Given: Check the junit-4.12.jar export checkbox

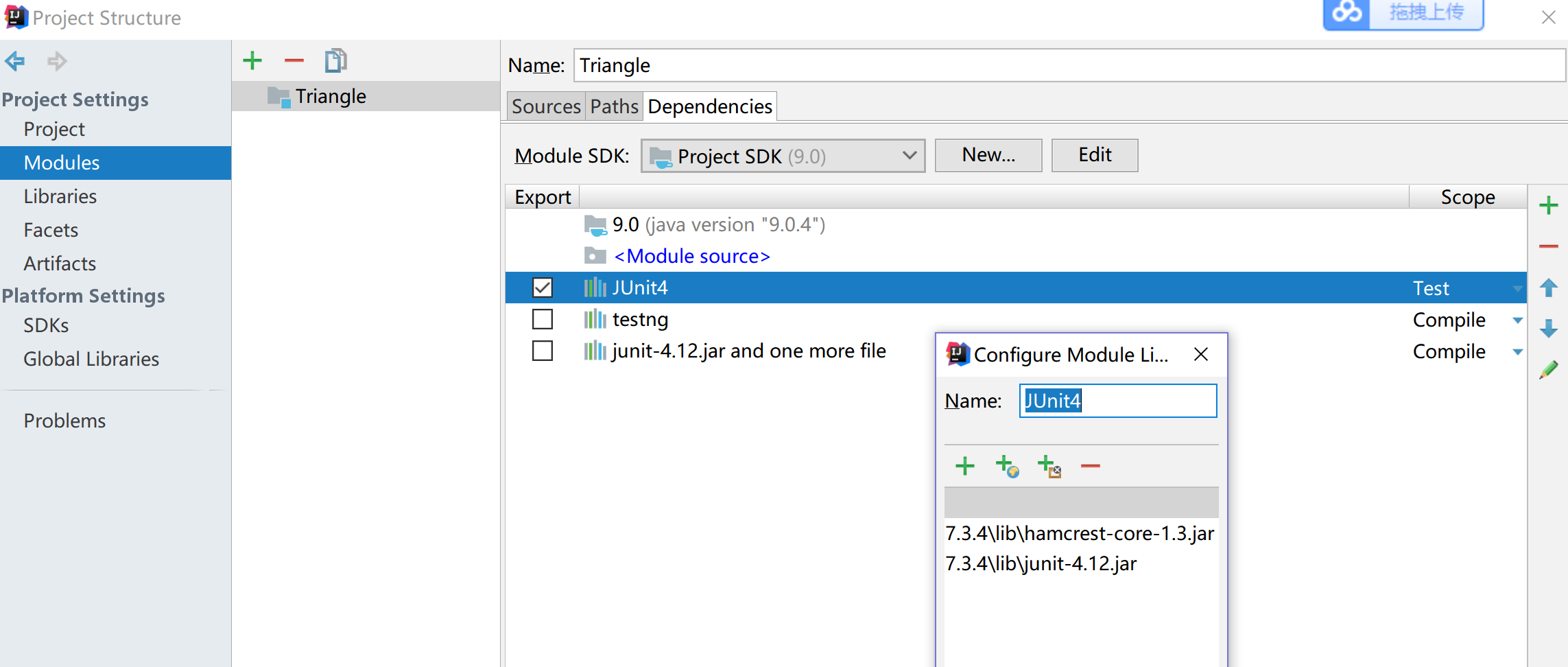Looking at the screenshot, I should 542,351.
